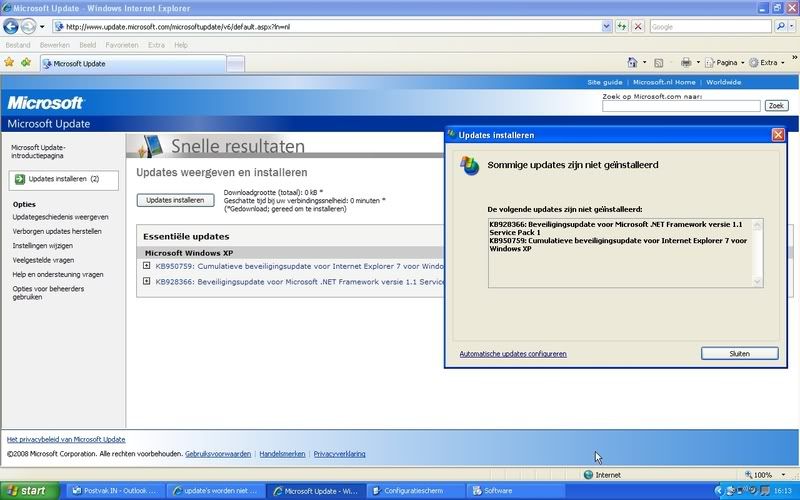Open the Pagina toolbar dropdown
The image size is (800, 500).
724,63
